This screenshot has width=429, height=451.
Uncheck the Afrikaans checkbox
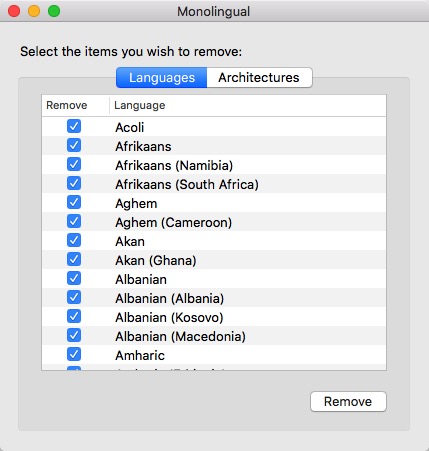(x=74, y=145)
